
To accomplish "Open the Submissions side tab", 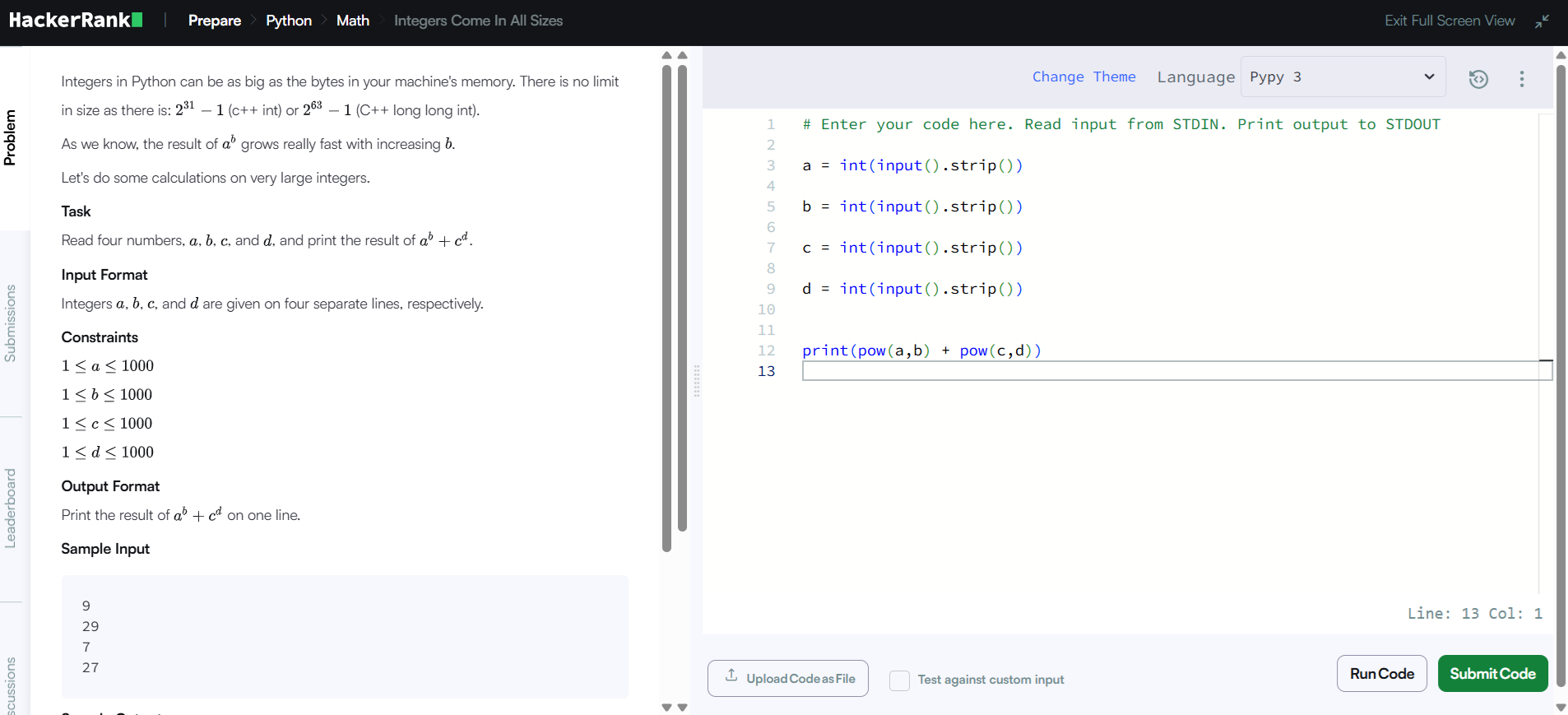I will 11,323.
